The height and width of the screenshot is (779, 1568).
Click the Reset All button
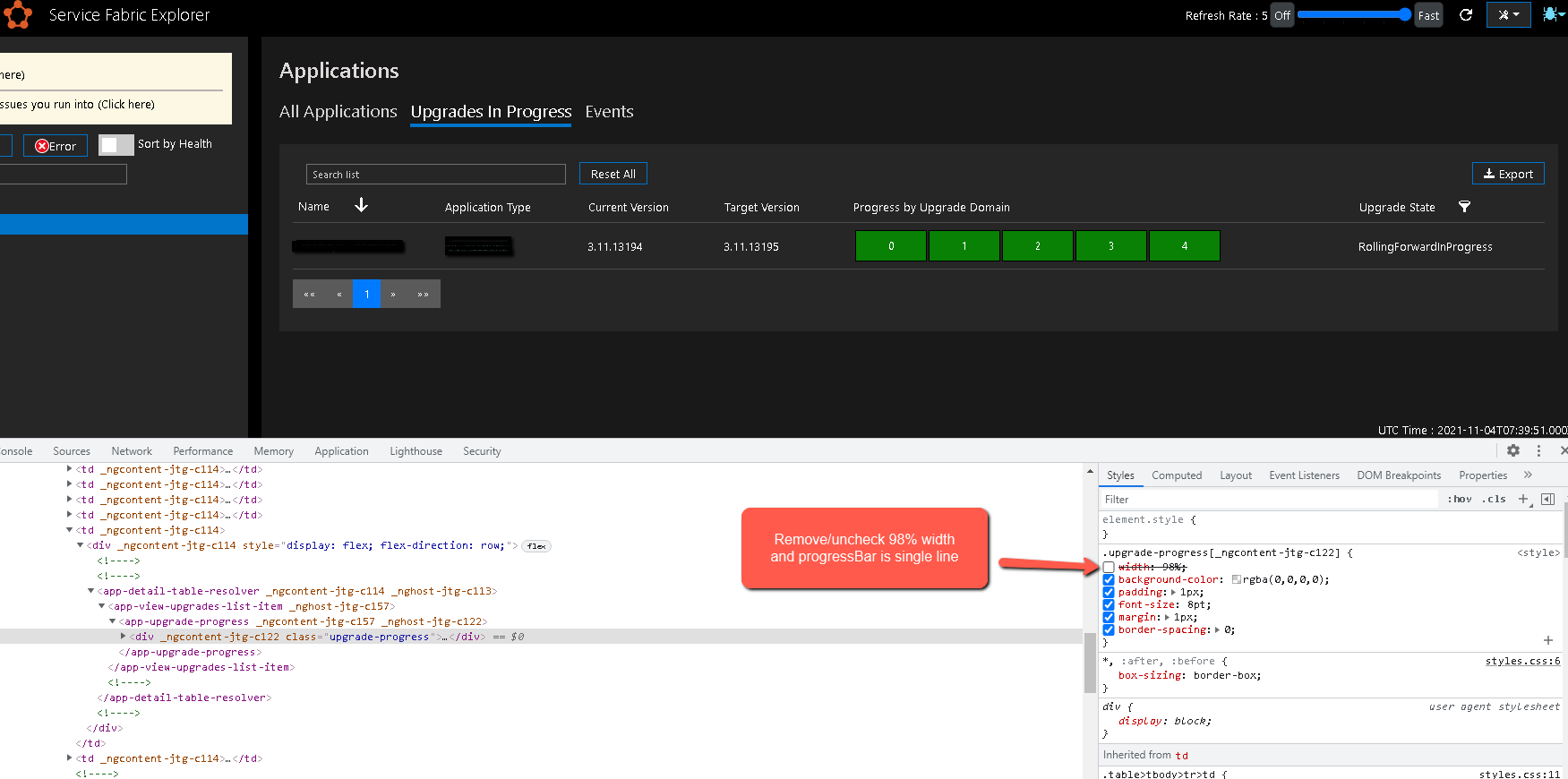[613, 174]
